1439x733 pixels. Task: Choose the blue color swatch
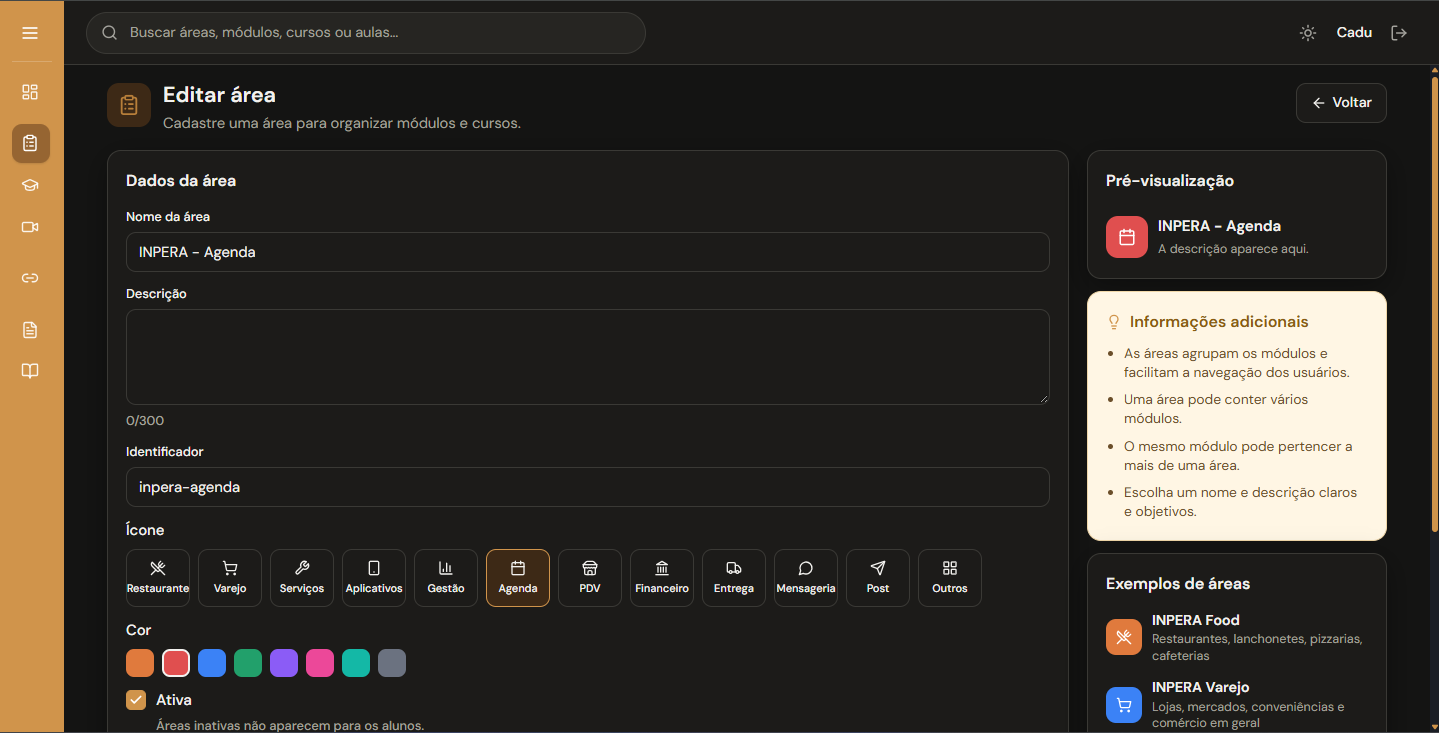coord(212,663)
